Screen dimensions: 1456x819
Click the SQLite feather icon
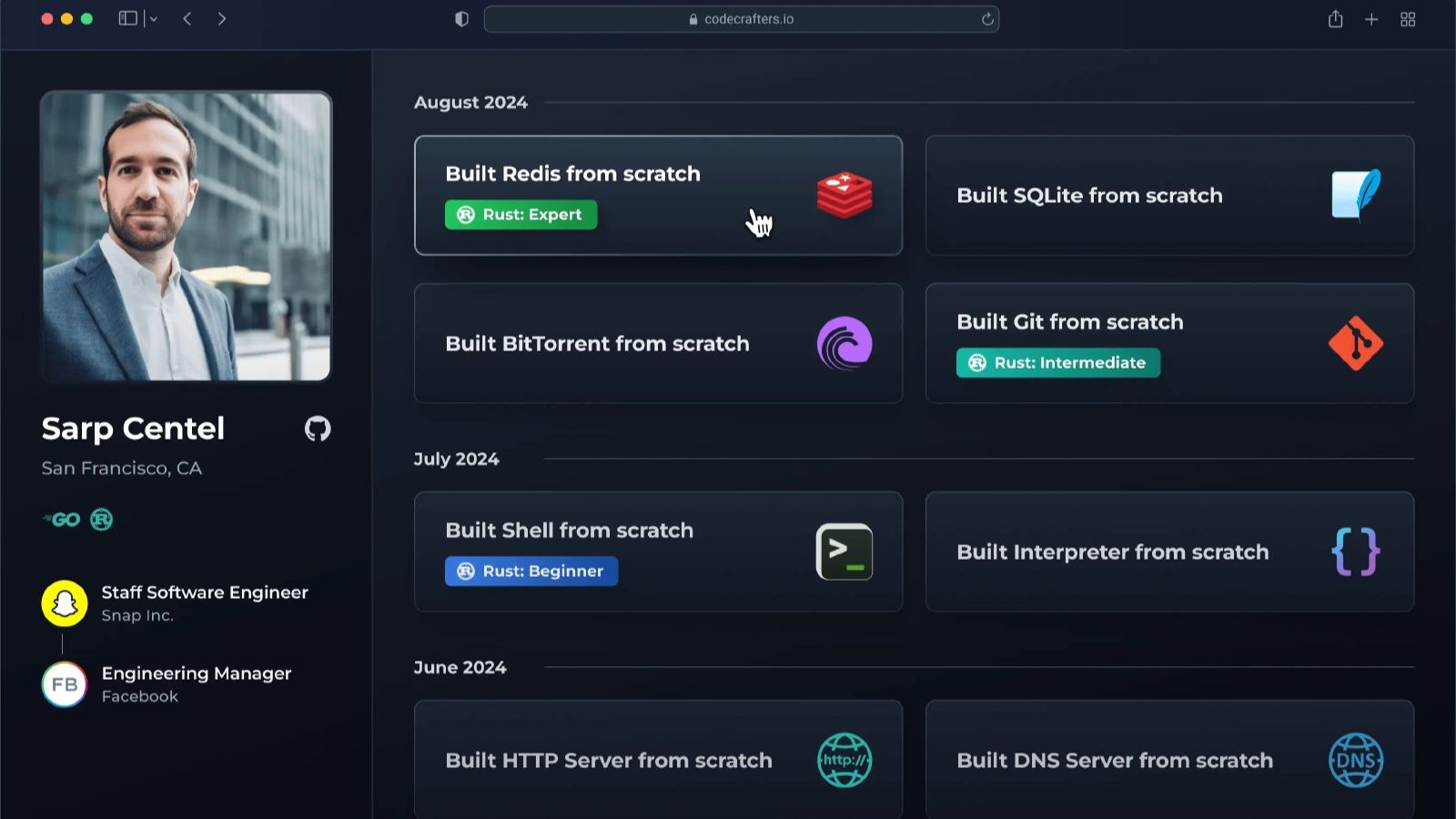(x=1355, y=195)
